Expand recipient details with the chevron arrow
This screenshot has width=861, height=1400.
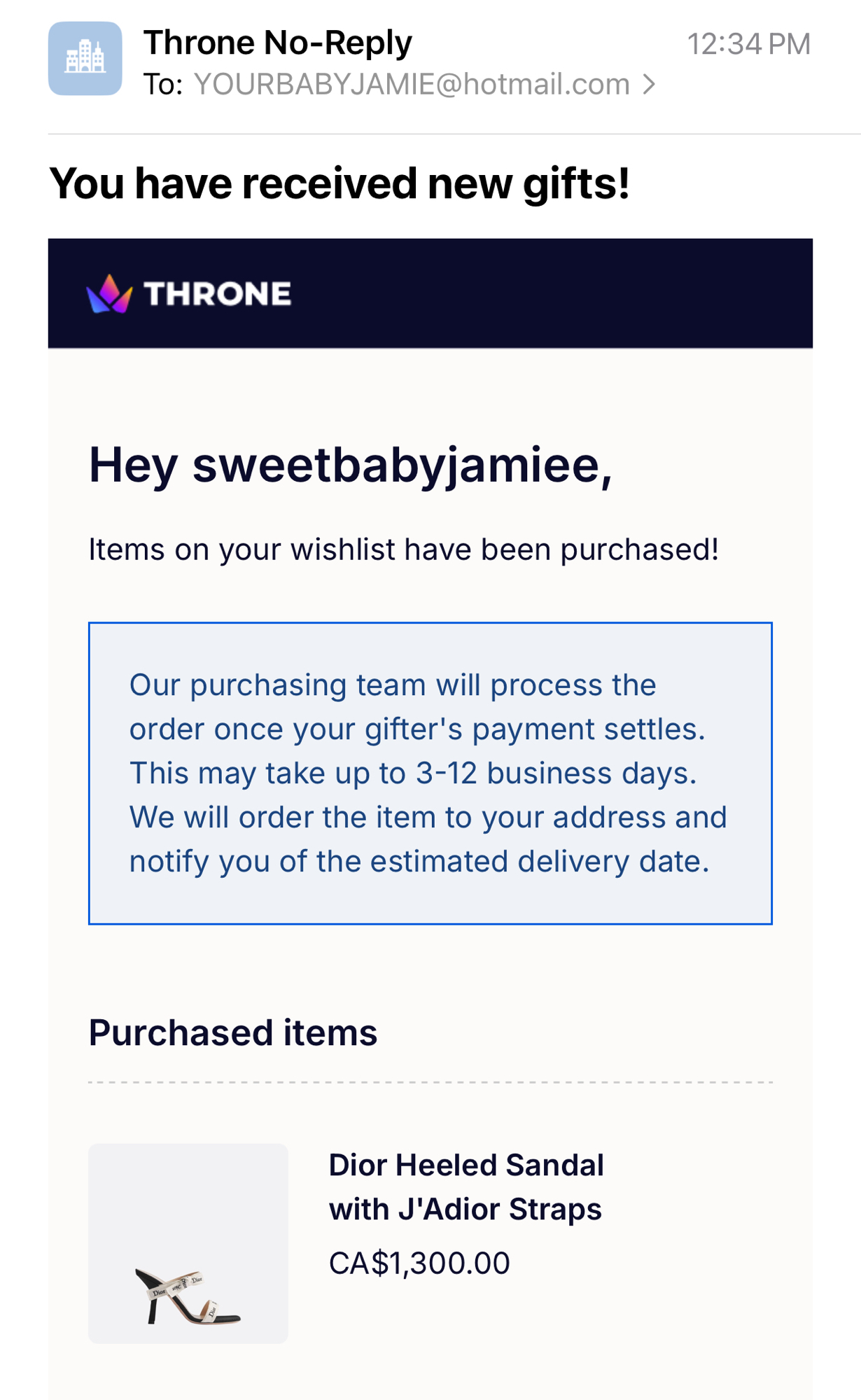pos(650,85)
